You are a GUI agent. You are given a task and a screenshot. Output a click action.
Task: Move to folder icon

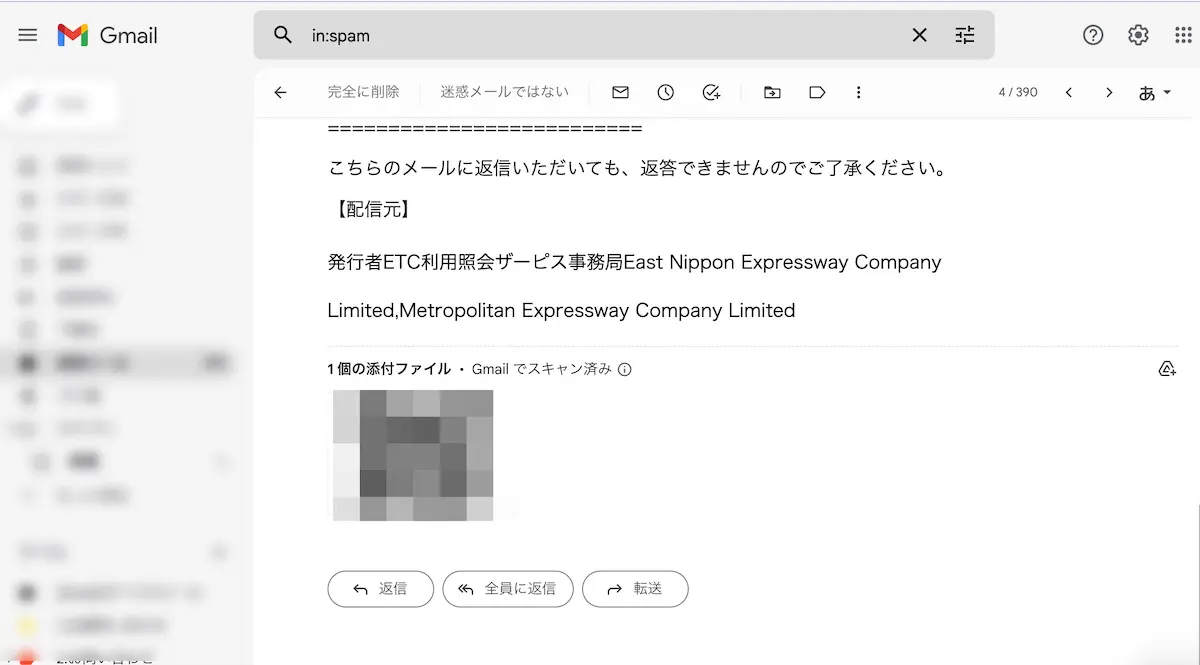(x=772, y=92)
